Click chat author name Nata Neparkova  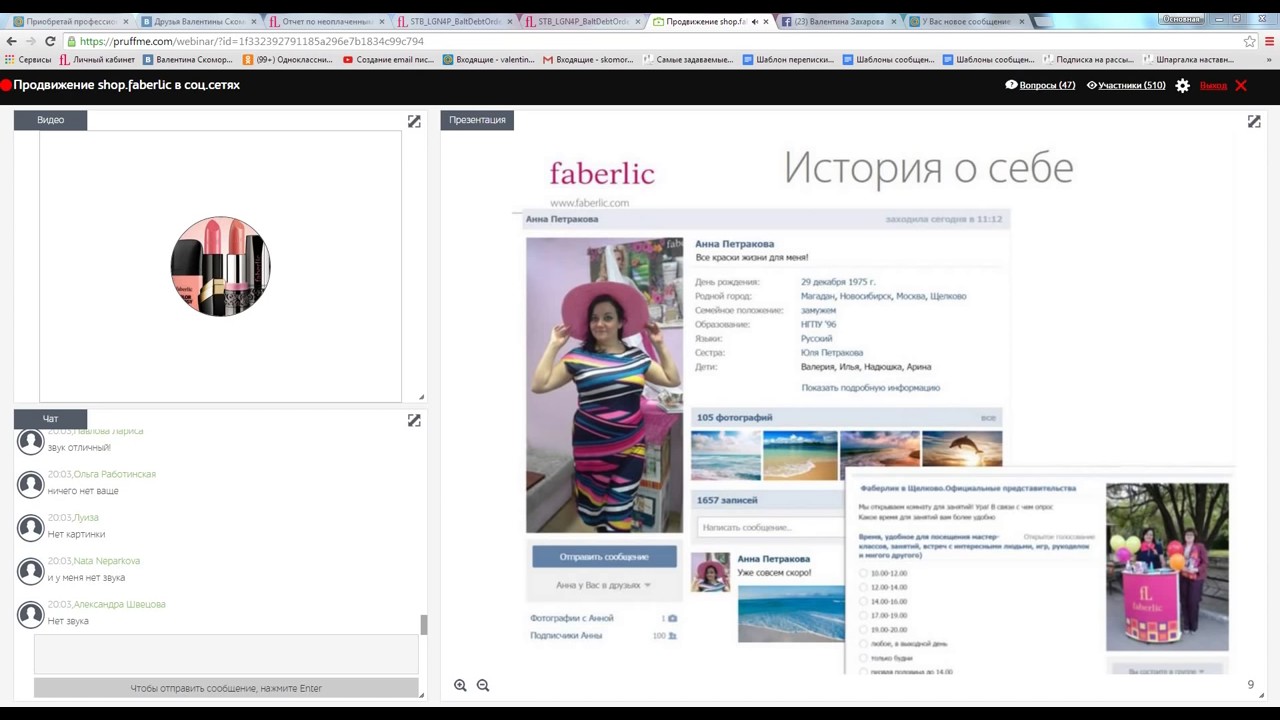coord(107,561)
